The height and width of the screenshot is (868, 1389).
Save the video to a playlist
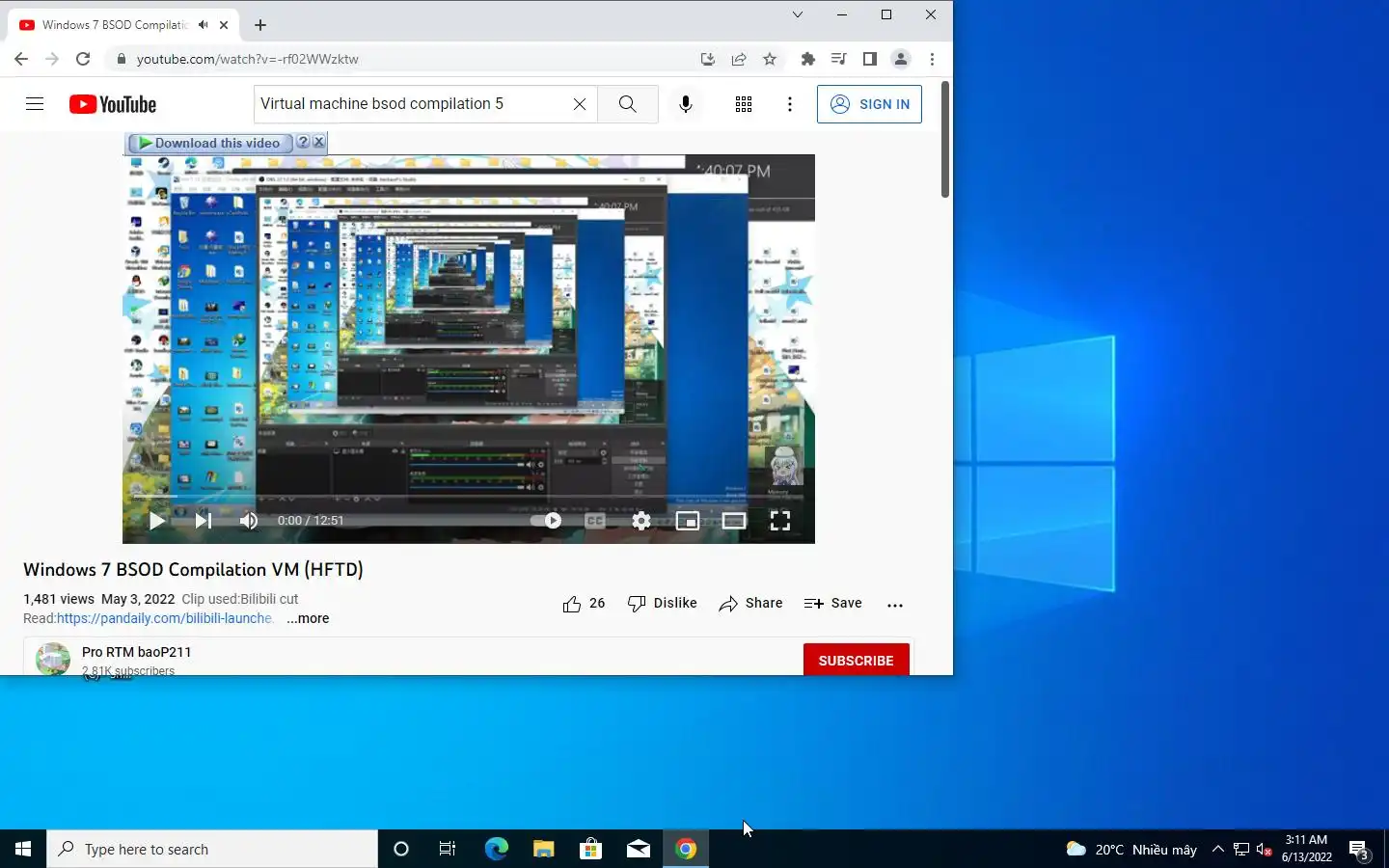click(x=833, y=604)
